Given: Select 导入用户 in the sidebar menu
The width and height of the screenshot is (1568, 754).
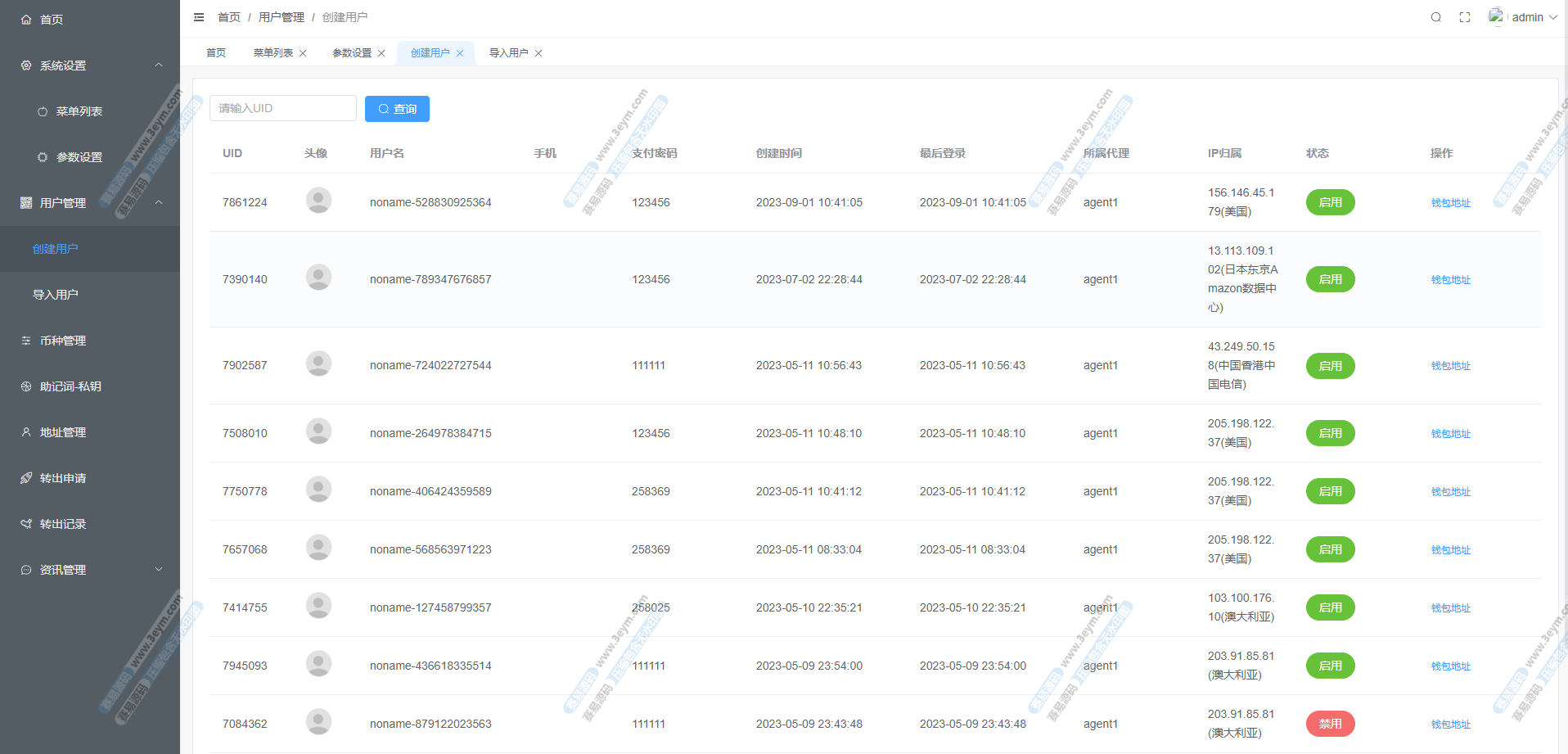Looking at the screenshot, I should [x=56, y=295].
